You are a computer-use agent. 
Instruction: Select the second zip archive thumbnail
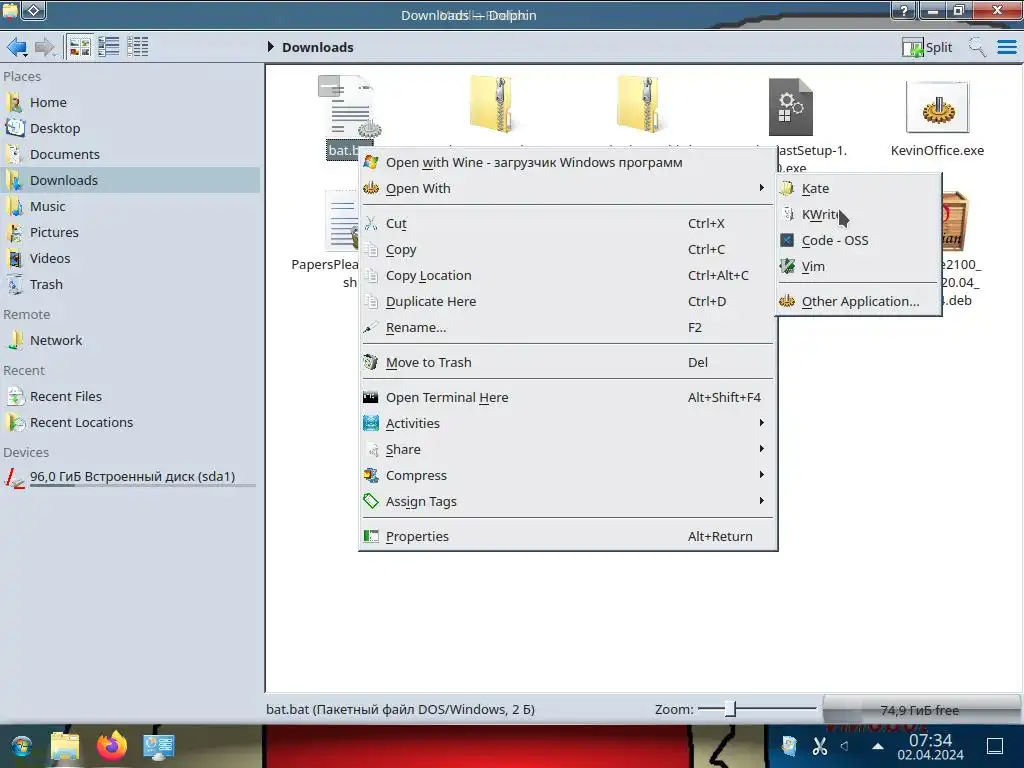[x=639, y=104]
